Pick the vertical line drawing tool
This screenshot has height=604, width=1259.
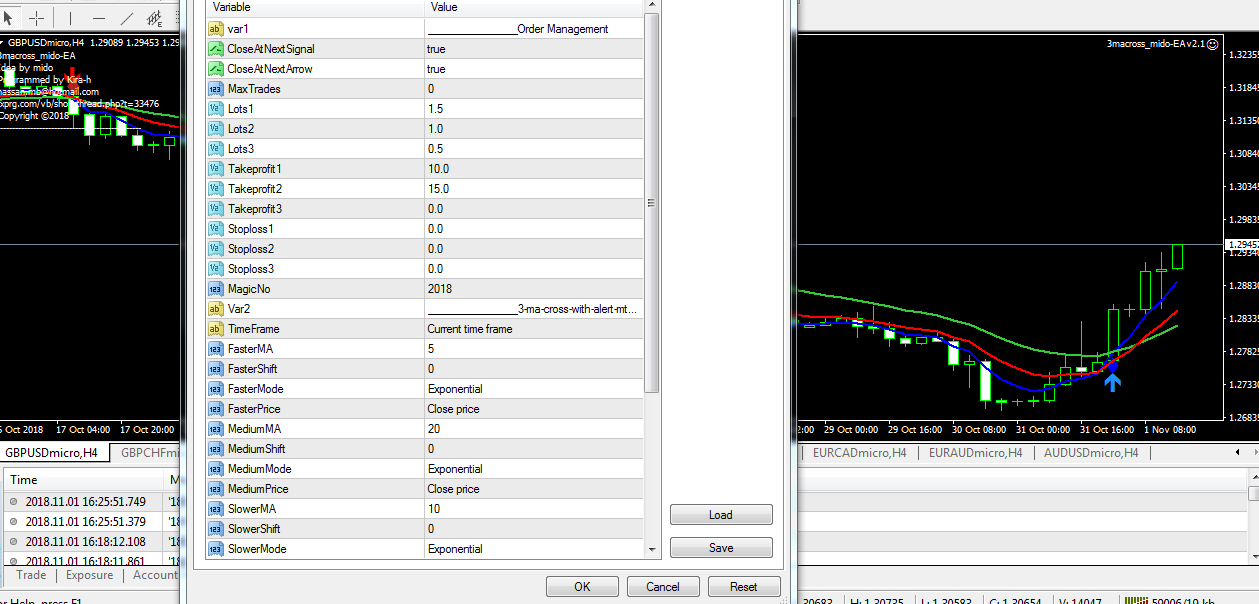point(69,18)
